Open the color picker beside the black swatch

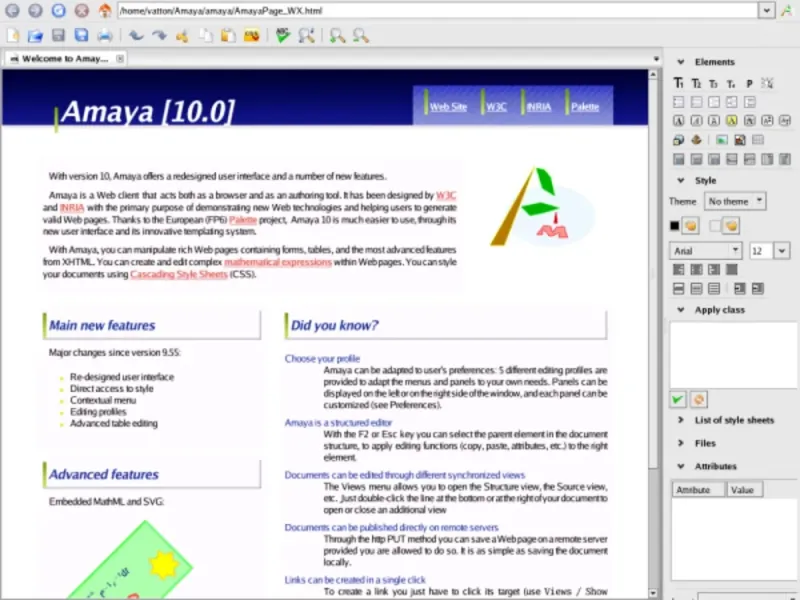point(691,226)
